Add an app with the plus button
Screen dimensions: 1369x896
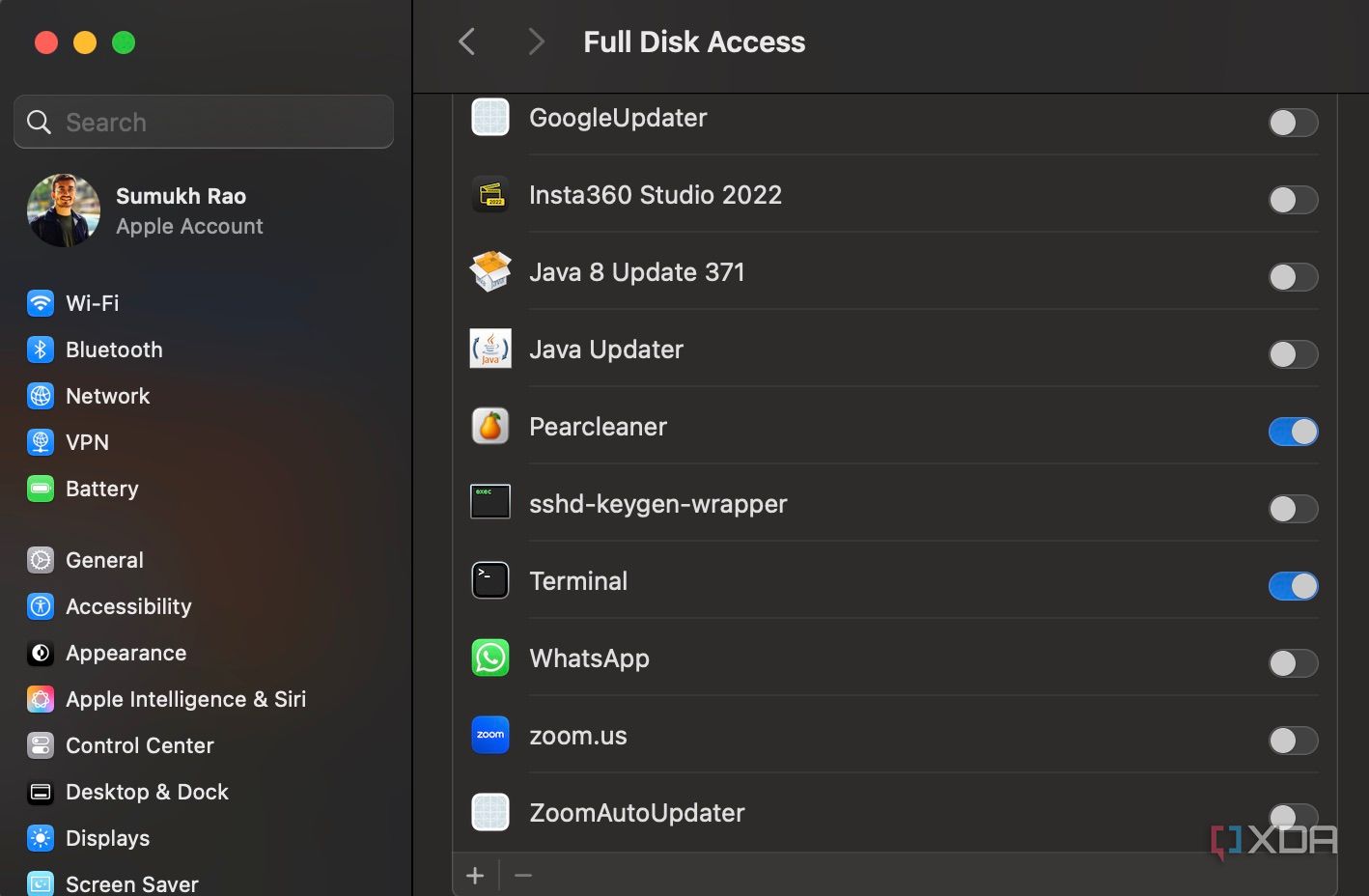(475, 876)
